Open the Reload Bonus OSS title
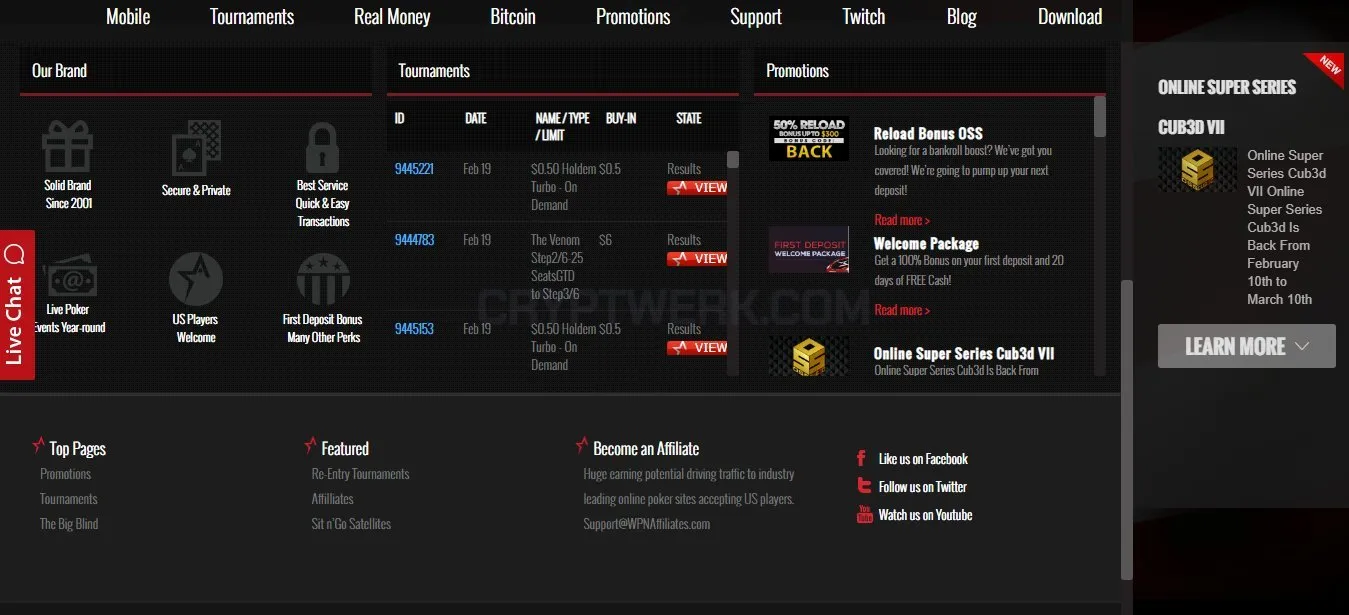This screenshot has width=1349, height=615. pyautogui.click(x=928, y=133)
